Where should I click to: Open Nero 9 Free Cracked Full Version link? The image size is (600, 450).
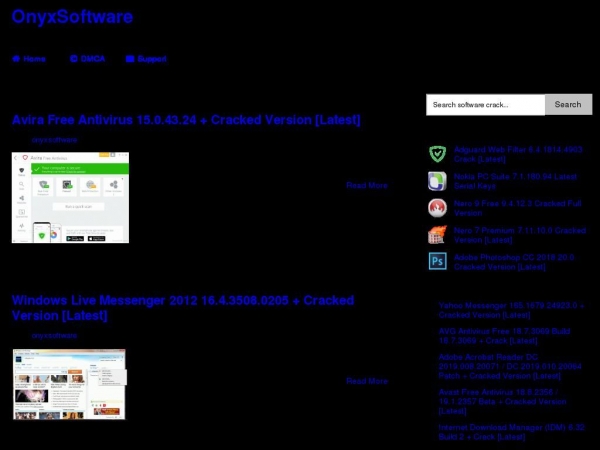[x=517, y=208]
